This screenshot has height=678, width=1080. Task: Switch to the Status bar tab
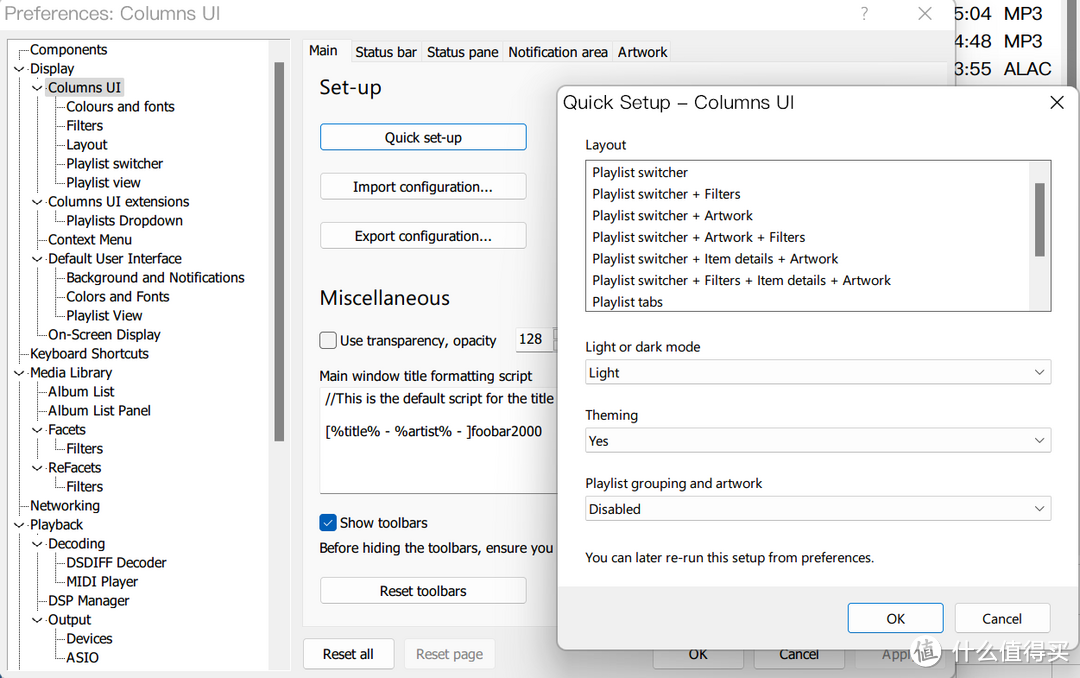click(x=386, y=52)
